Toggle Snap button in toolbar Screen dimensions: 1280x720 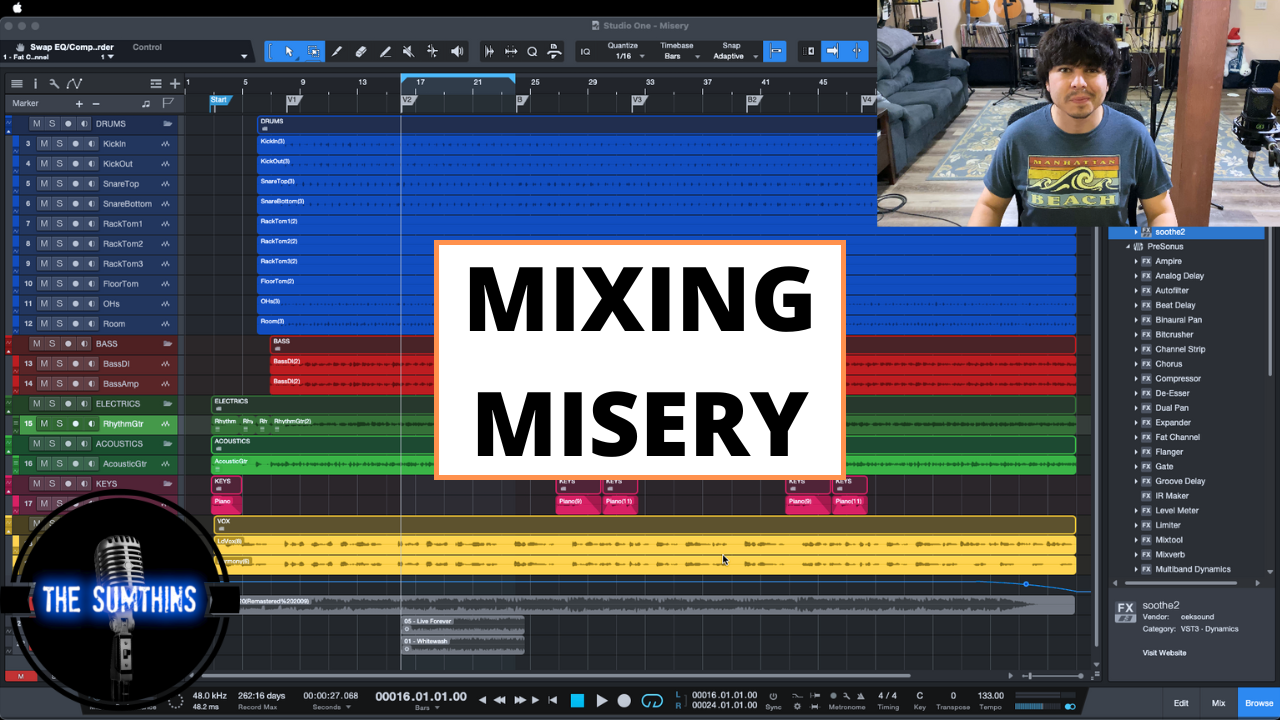[774, 51]
